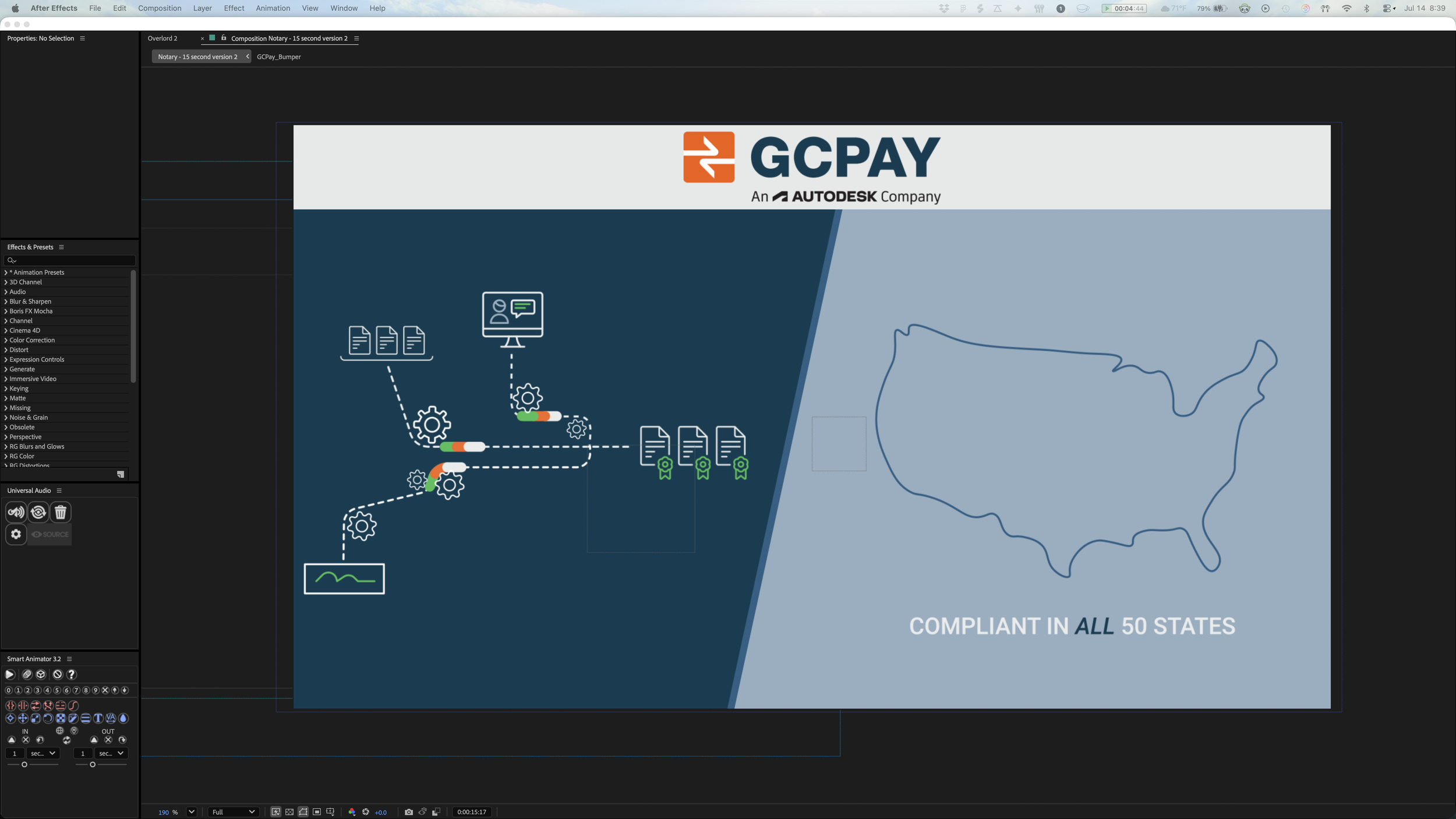Open the Properties panel menu
The height and width of the screenshot is (819, 1456).
pyautogui.click(x=82, y=38)
